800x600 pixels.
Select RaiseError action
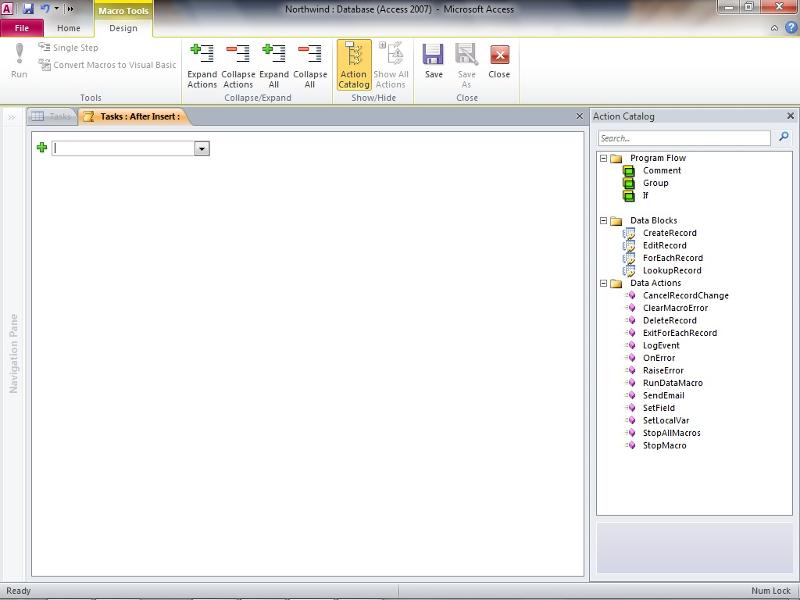663,370
